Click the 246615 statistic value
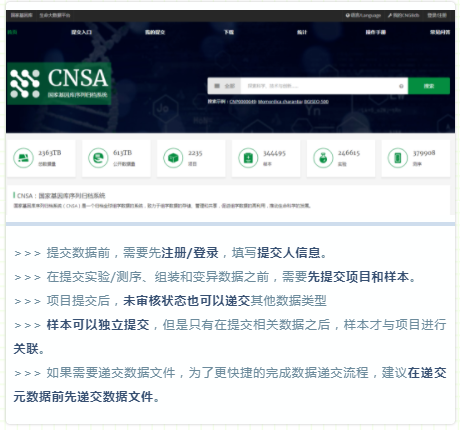 pos(349,153)
